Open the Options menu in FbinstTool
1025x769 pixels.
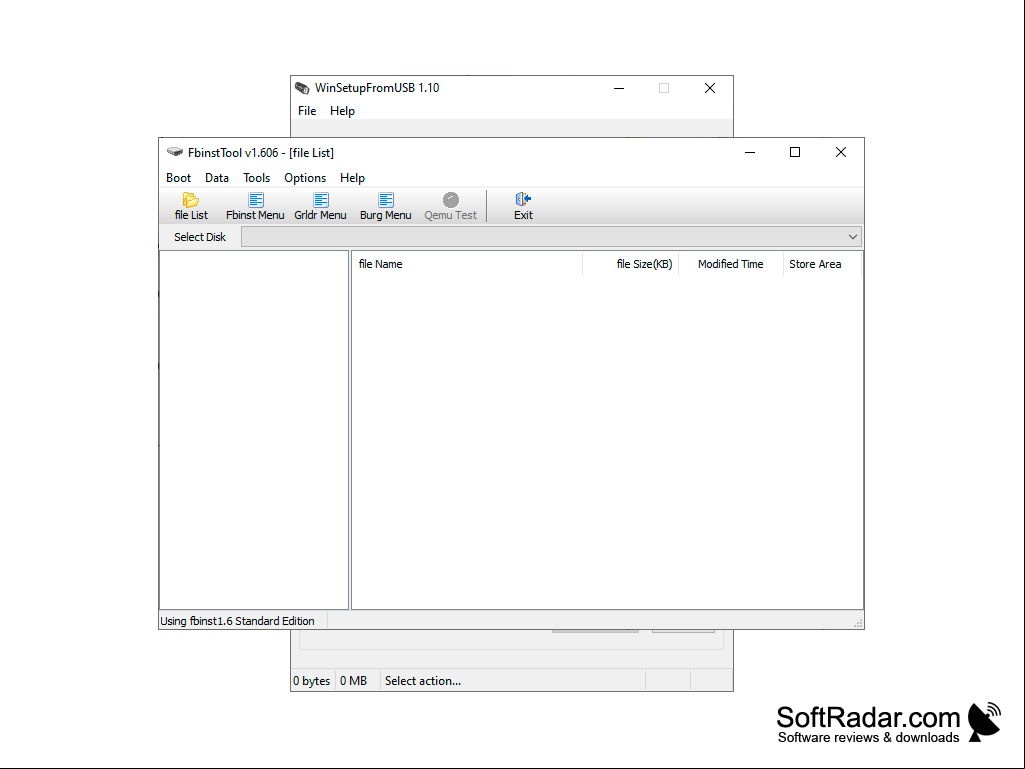coord(305,178)
